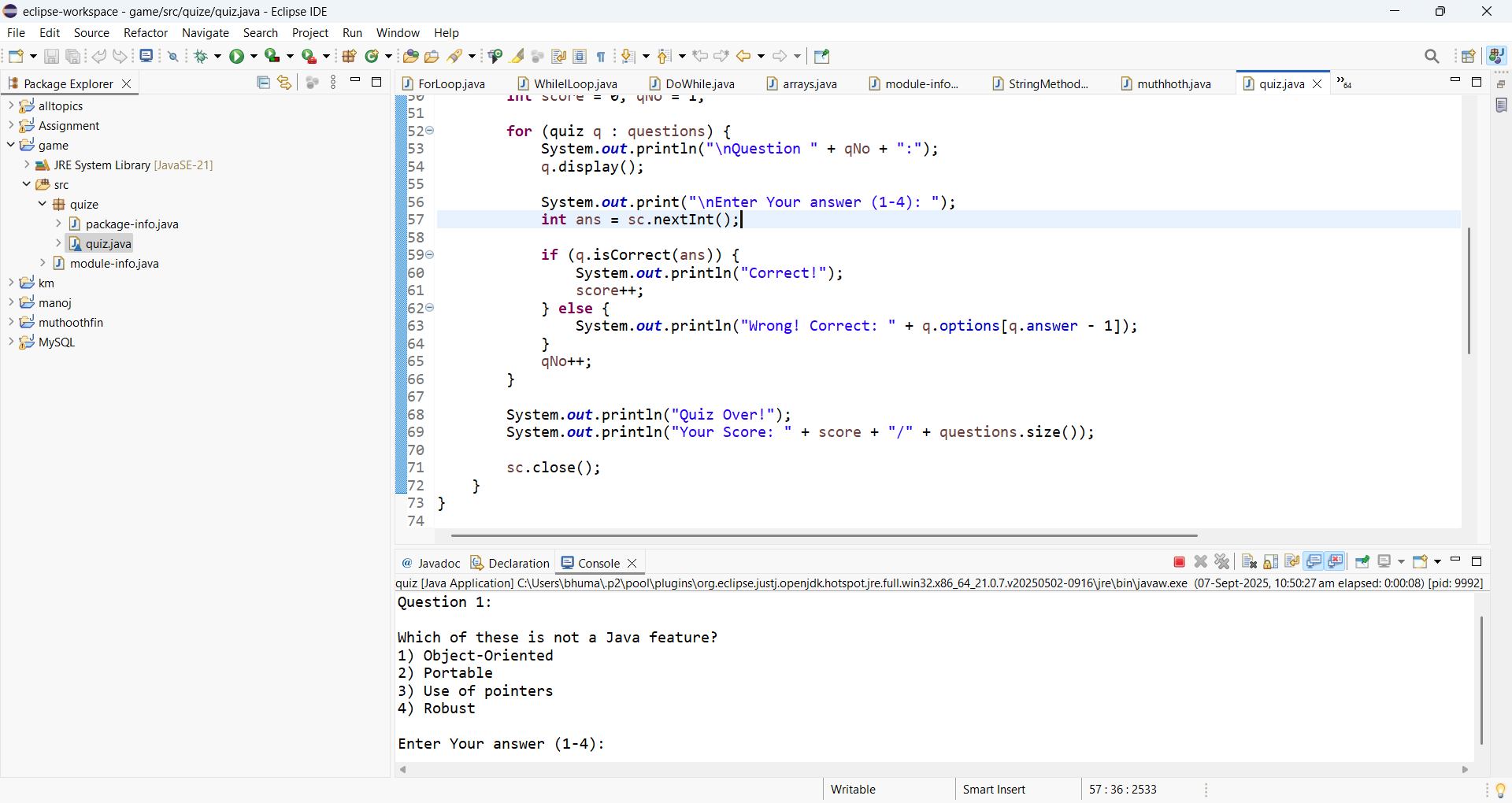Open Run button dropdown arrow

(254, 56)
